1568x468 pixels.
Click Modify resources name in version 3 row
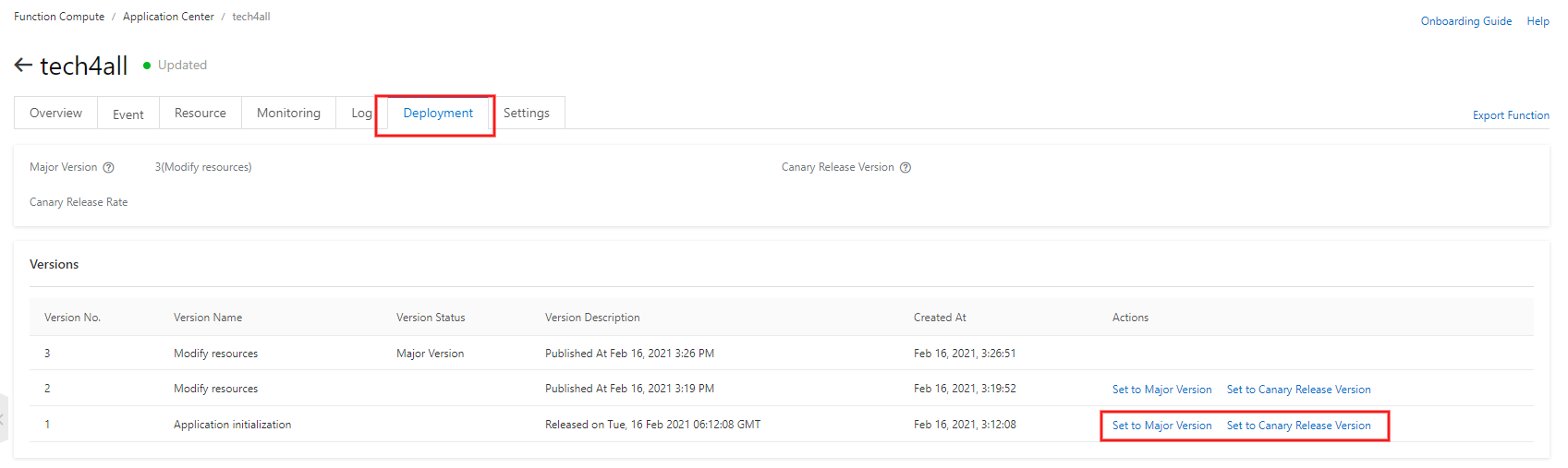215,354
